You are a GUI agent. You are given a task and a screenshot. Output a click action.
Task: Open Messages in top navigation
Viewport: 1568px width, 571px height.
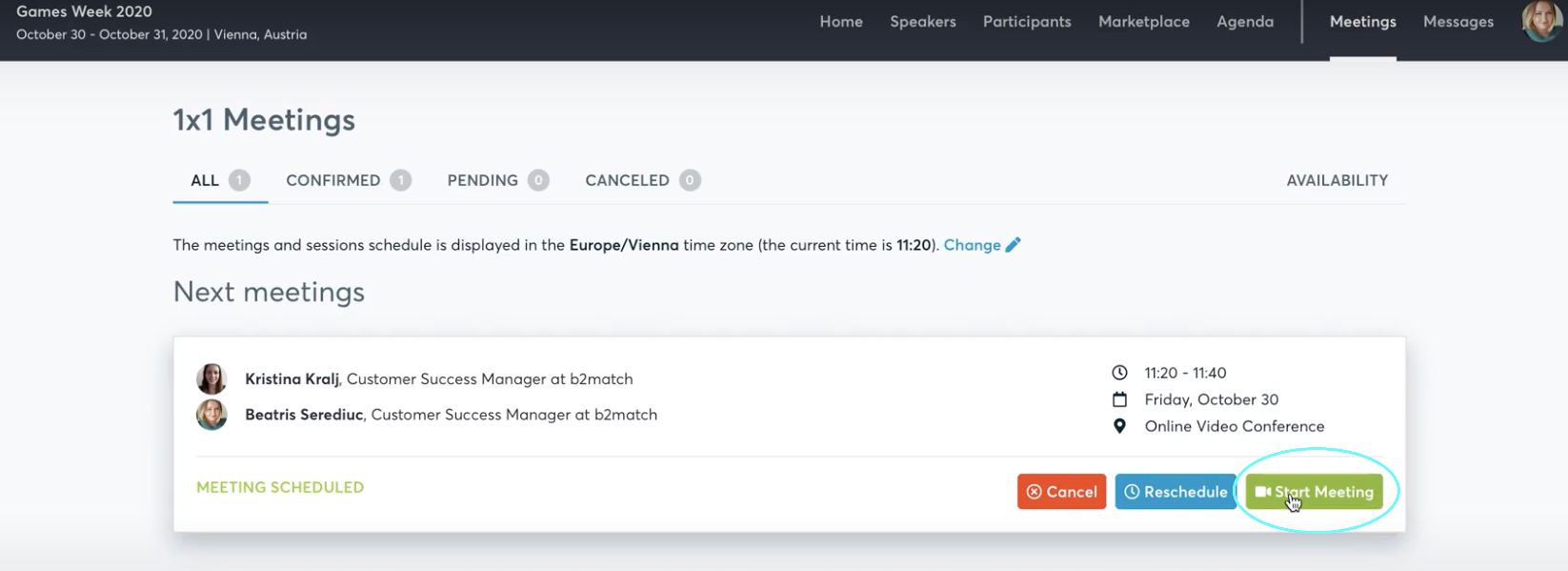point(1457,21)
